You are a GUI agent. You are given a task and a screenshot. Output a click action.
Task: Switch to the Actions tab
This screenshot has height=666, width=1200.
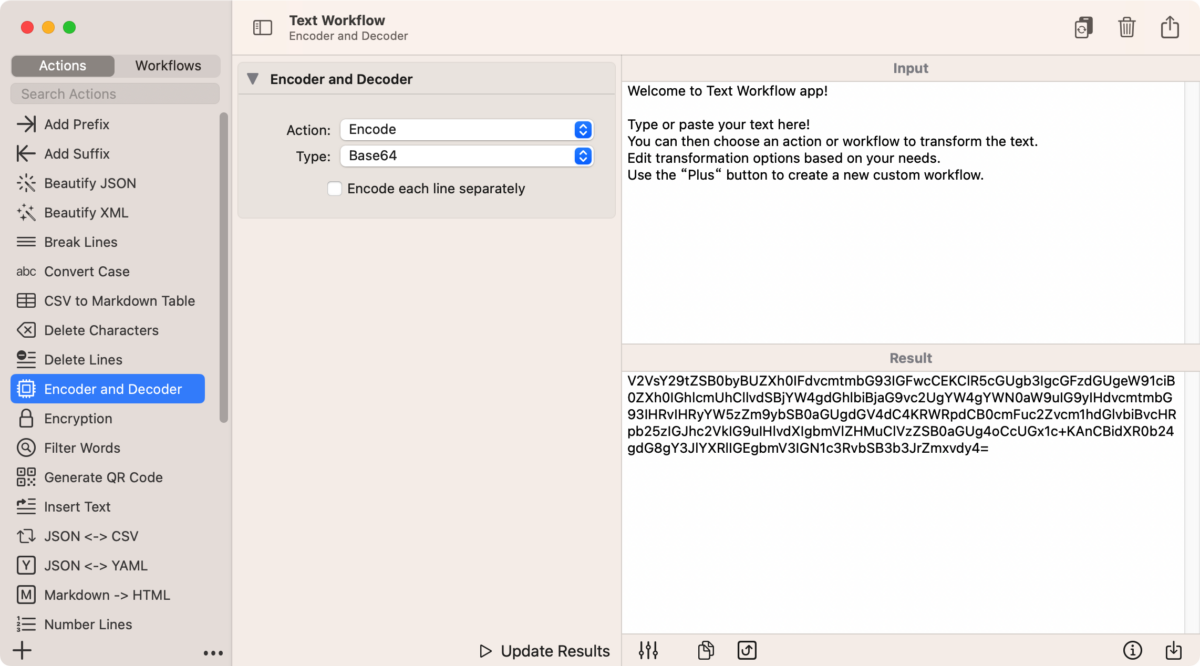coord(63,66)
